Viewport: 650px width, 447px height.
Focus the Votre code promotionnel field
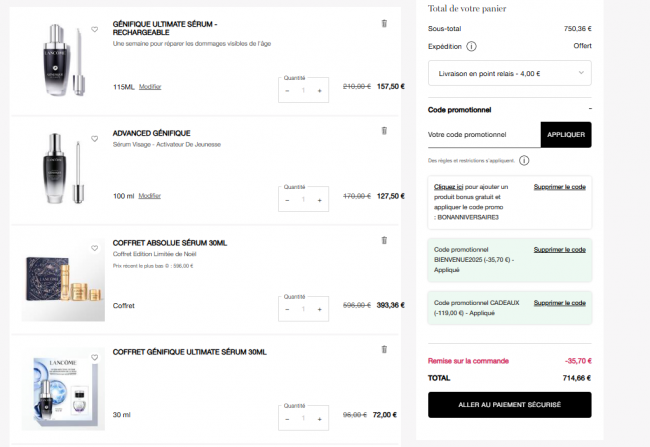coord(483,134)
